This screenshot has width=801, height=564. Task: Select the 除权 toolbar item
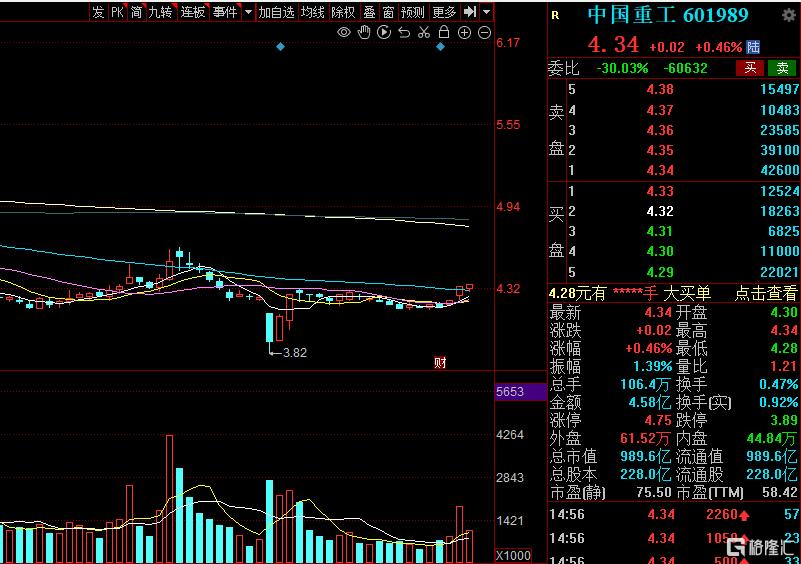coord(342,12)
